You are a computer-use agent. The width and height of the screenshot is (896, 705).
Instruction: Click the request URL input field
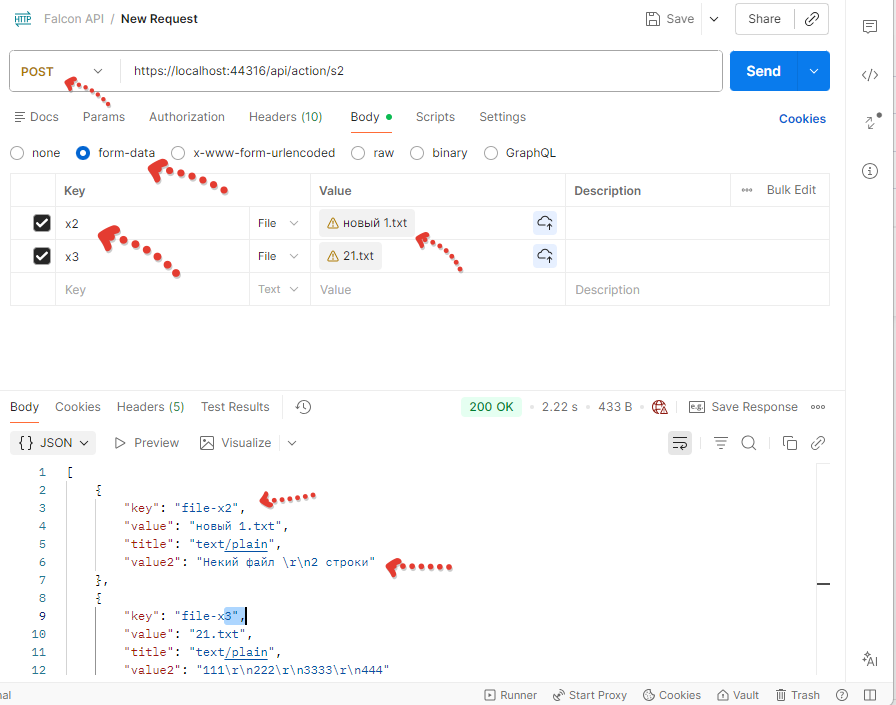coord(420,71)
